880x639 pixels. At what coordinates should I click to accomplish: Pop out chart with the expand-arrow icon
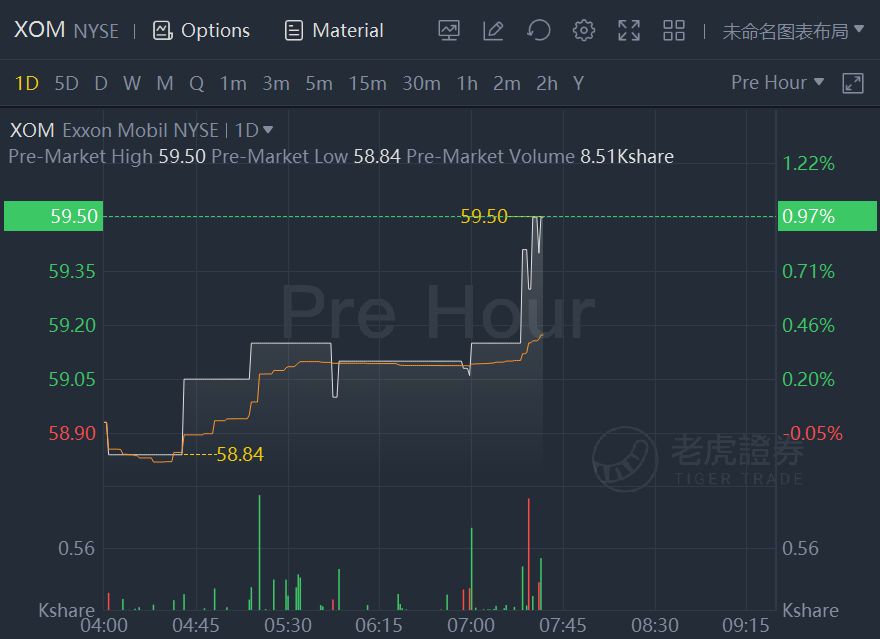tap(852, 83)
